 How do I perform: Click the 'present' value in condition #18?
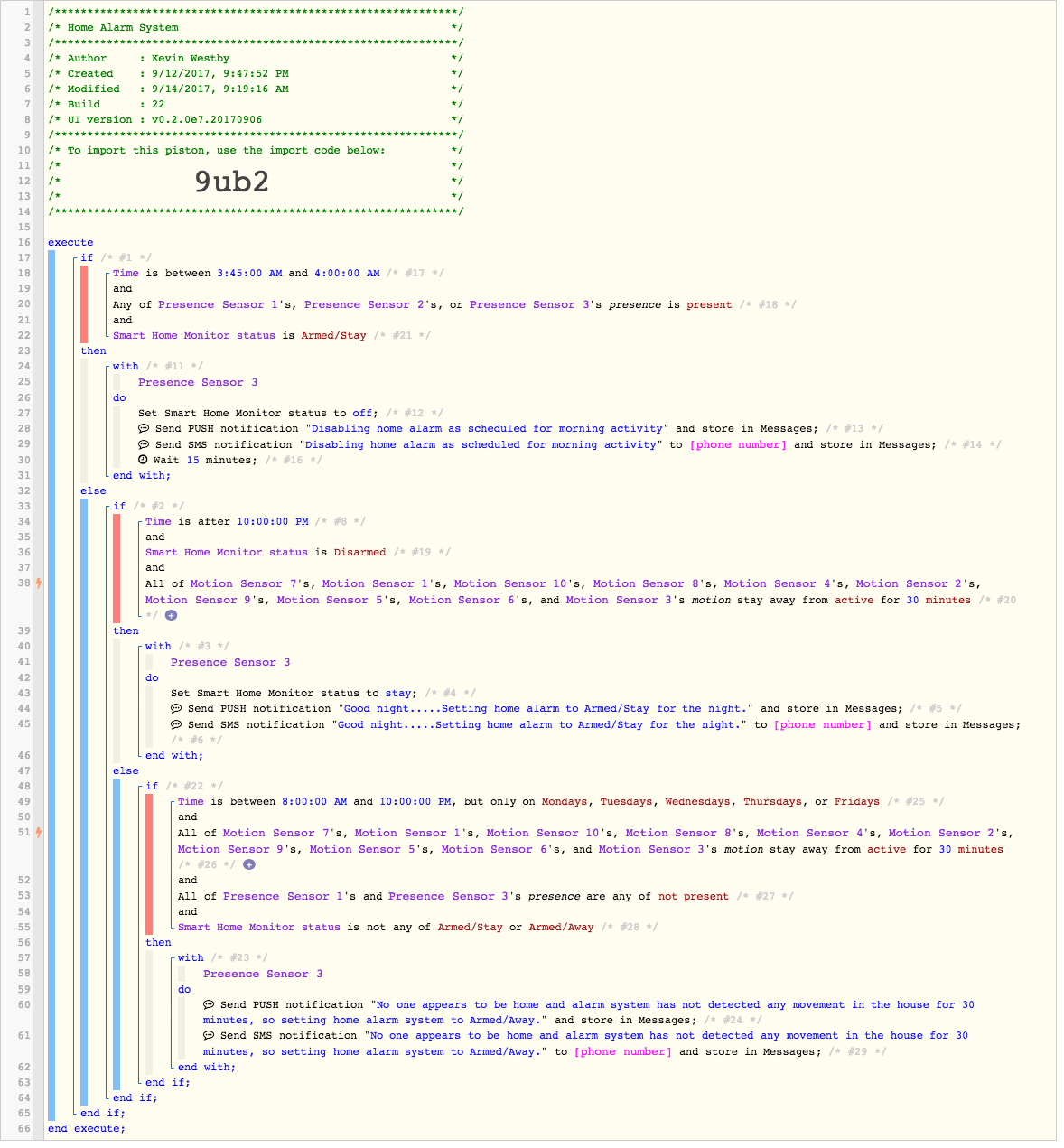[x=709, y=304]
